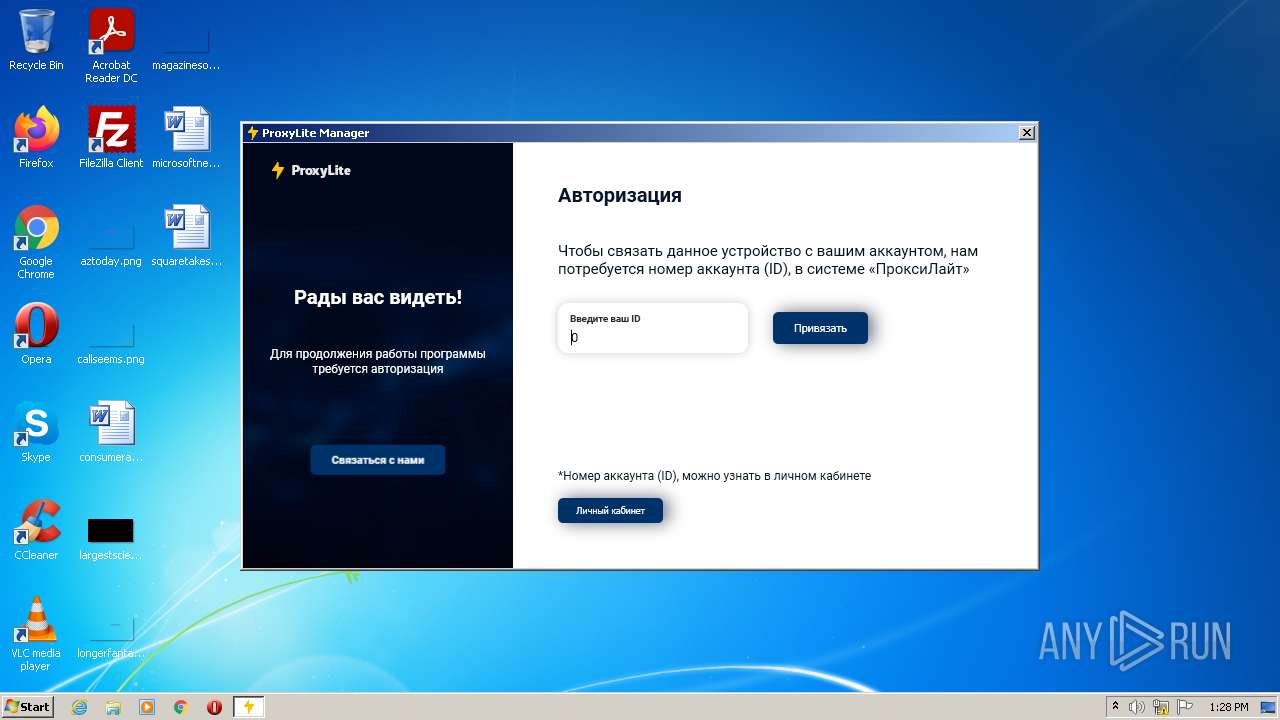Click the Action Center flag icon
The image size is (1280, 720).
(1185, 707)
